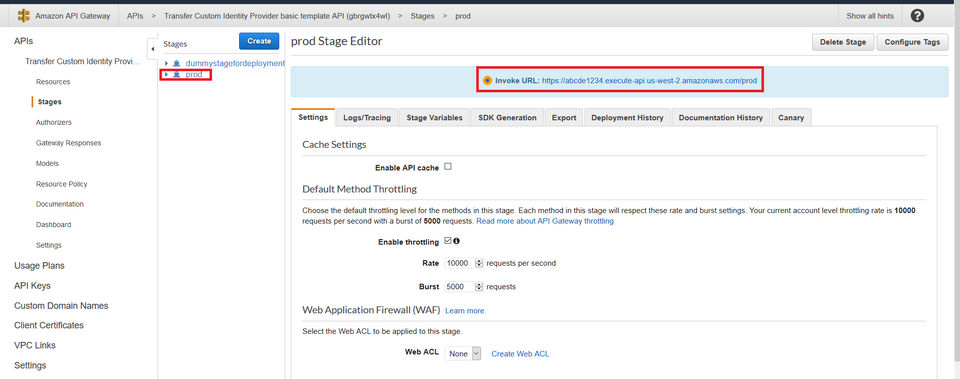
Task: Expand the dummystagefordeployment stage tree
Action: [166, 63]
